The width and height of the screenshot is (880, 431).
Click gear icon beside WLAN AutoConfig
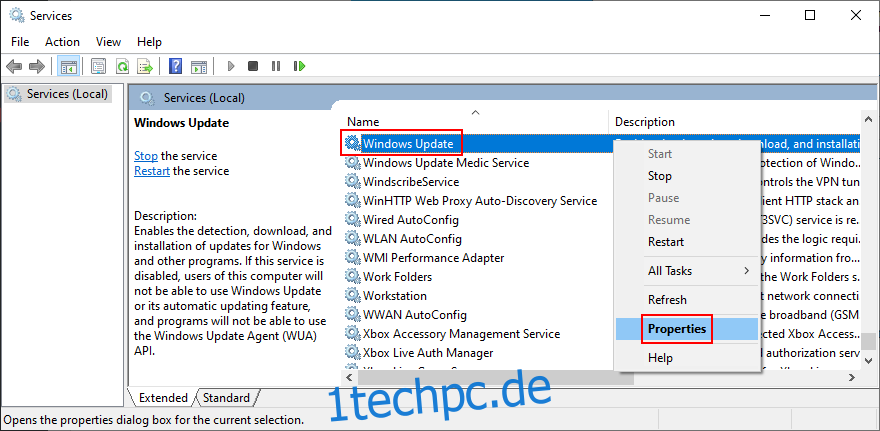[x=352, y=239]
